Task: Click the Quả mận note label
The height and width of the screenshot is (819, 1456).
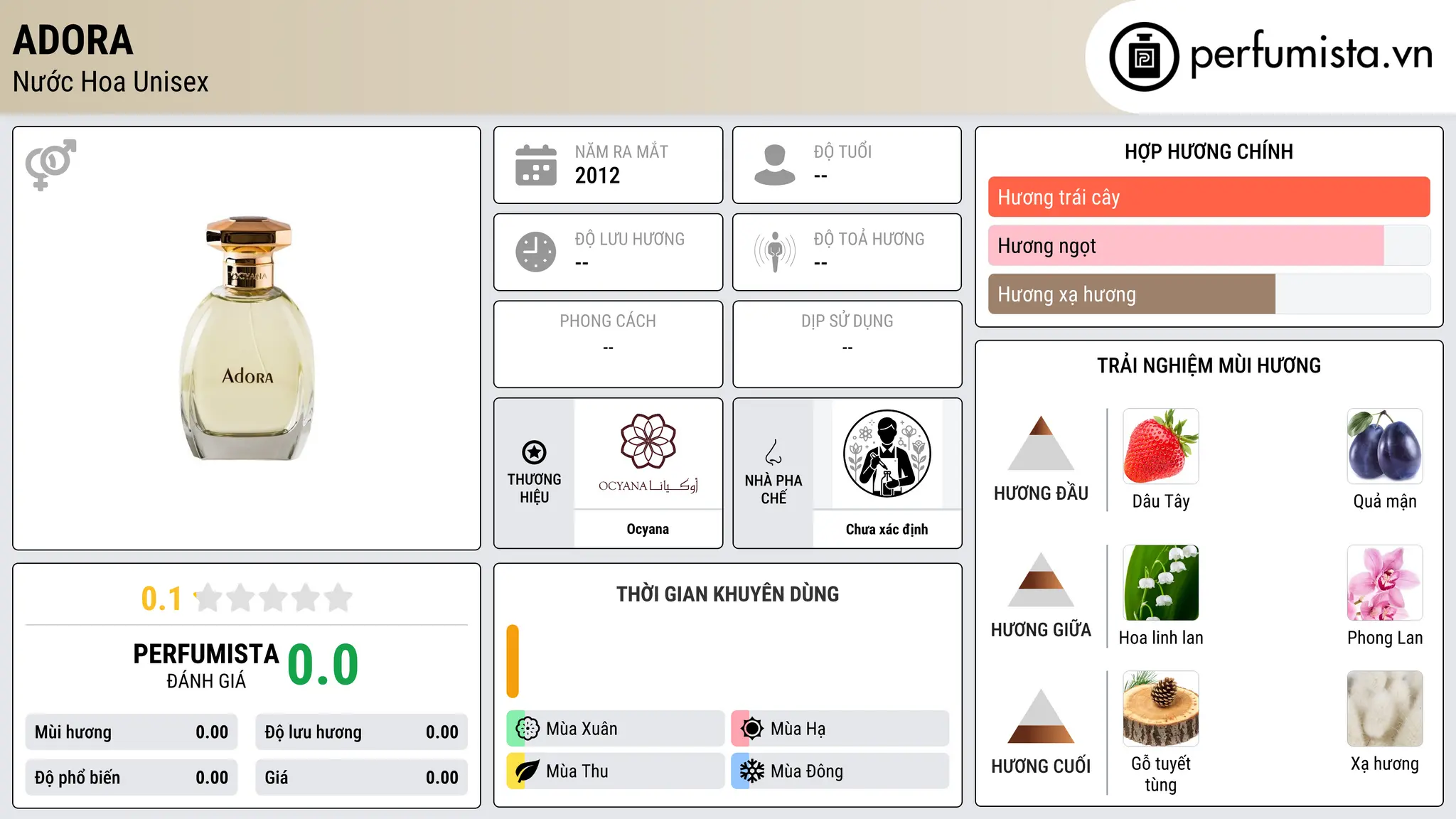Action: pyautogui.click(x=1384, y=501)
